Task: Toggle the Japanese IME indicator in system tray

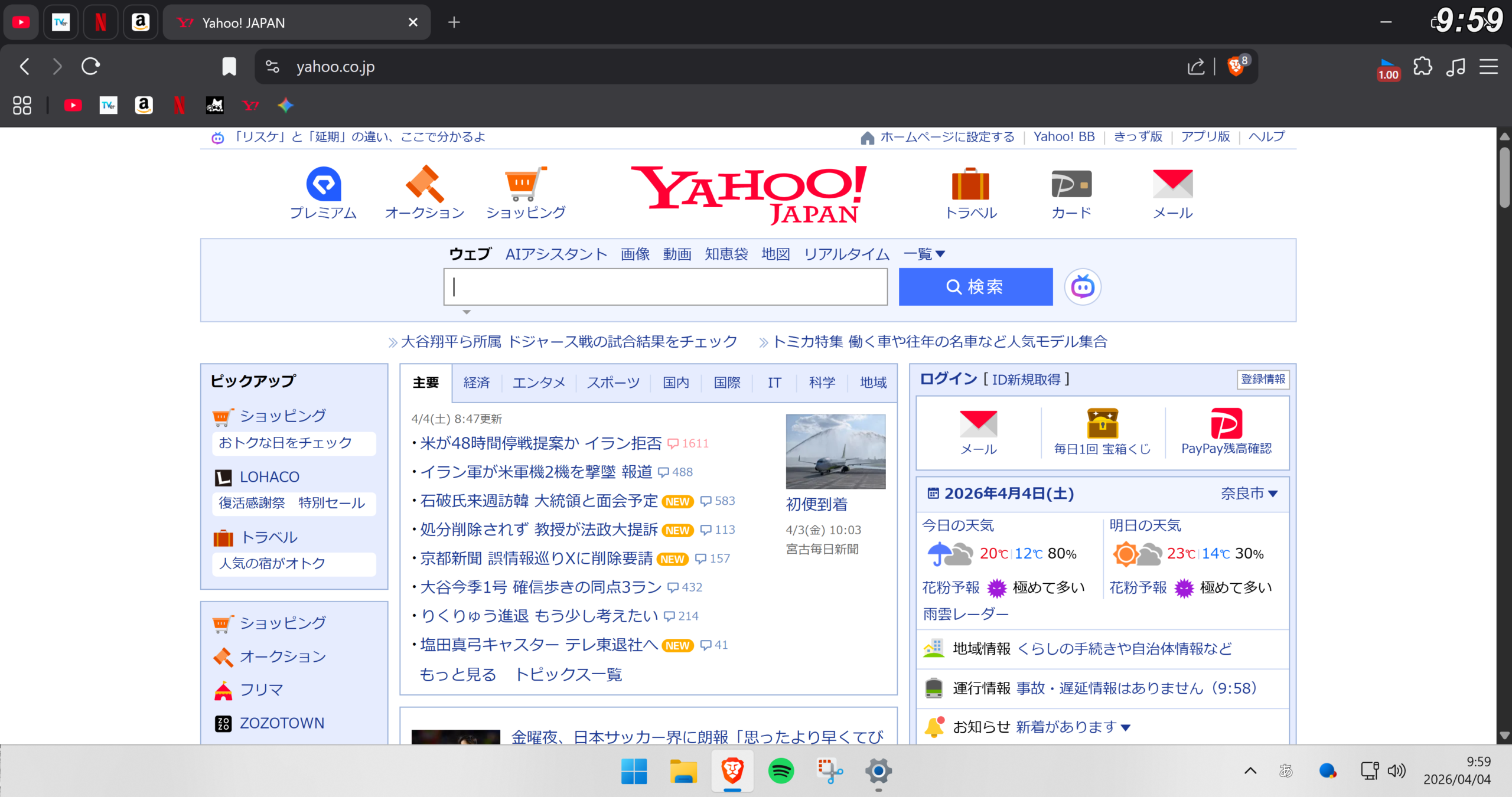Action: tap(1286, 771)
